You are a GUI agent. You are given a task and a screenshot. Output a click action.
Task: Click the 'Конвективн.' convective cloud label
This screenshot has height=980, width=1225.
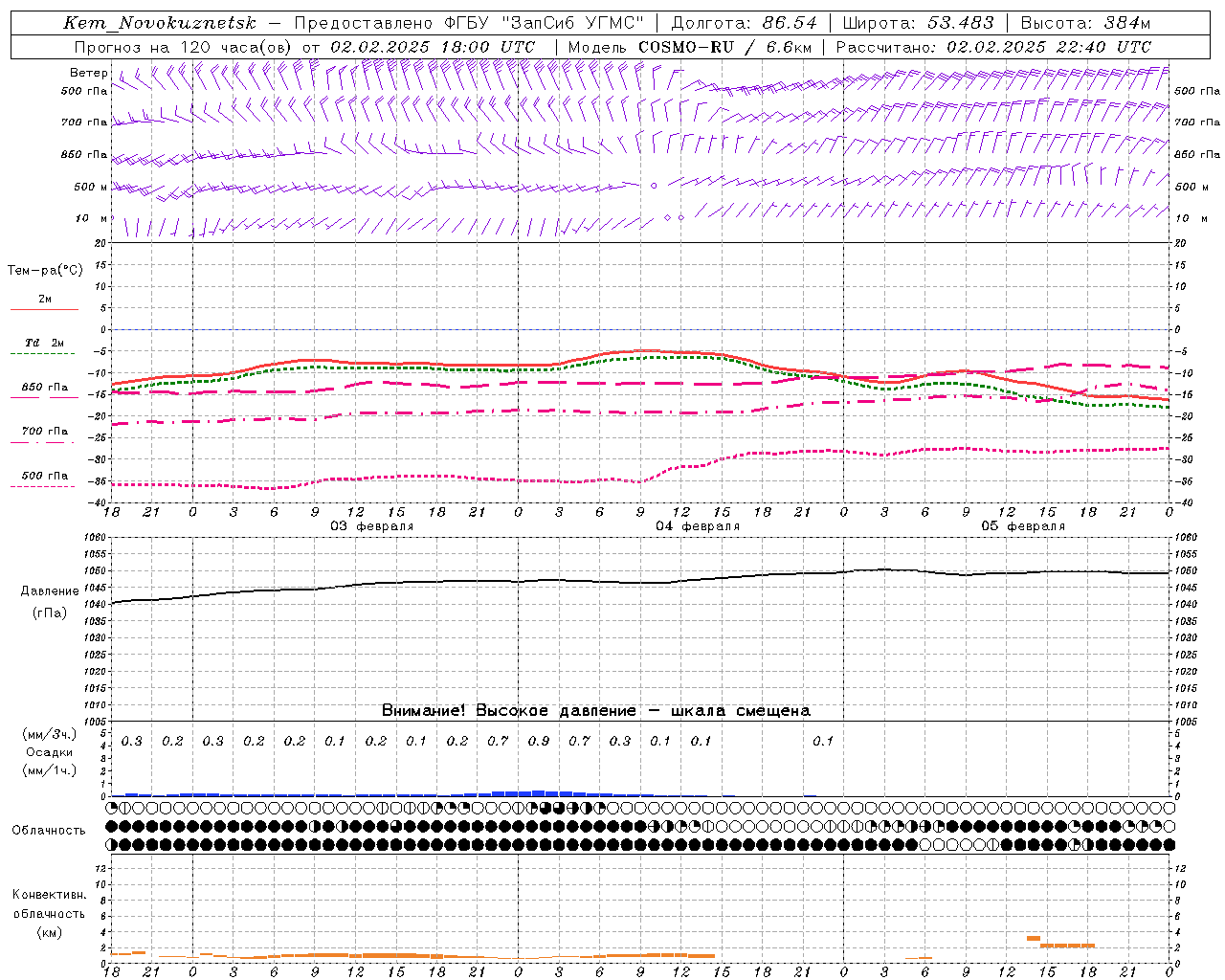click(50, 895)
